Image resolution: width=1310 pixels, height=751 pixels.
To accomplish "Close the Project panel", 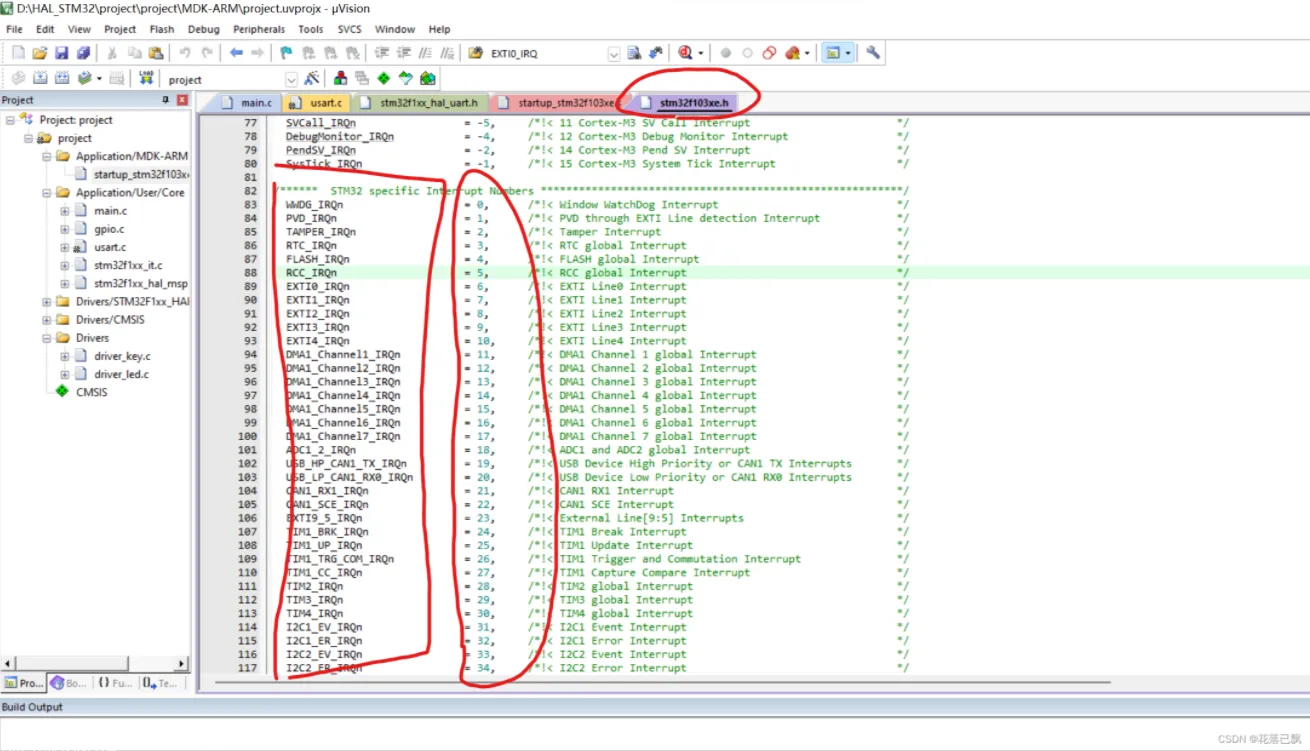I will coord(182,100).
